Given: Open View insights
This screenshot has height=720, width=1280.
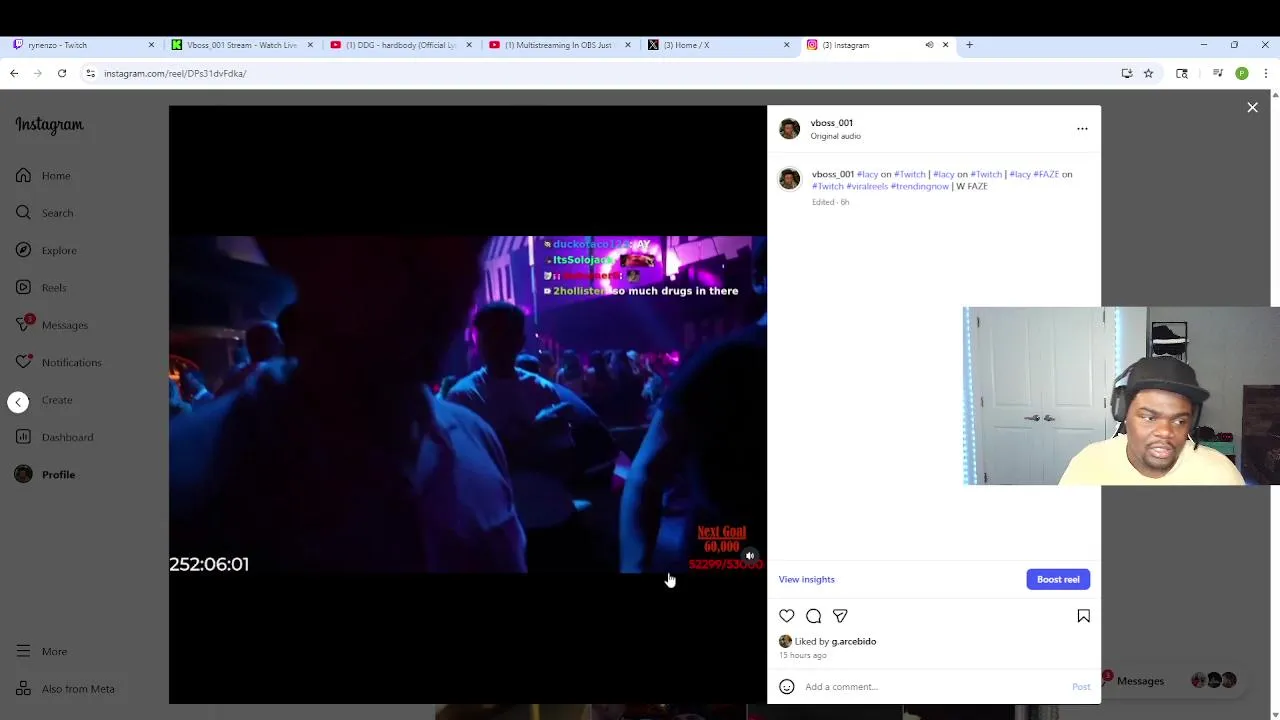Looking at the screenshot, I should (807, 580).
